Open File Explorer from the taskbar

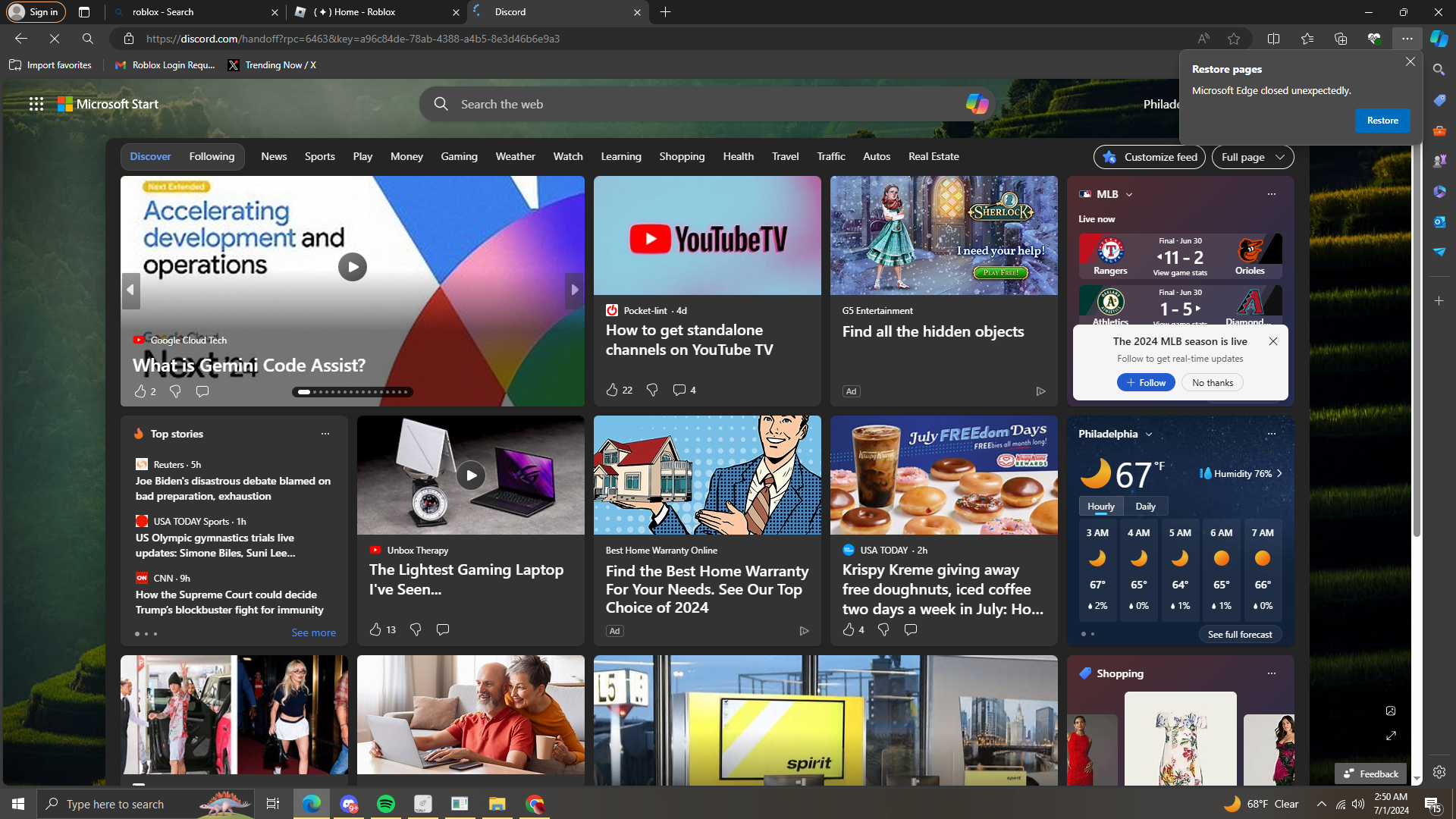coord(497,804)
